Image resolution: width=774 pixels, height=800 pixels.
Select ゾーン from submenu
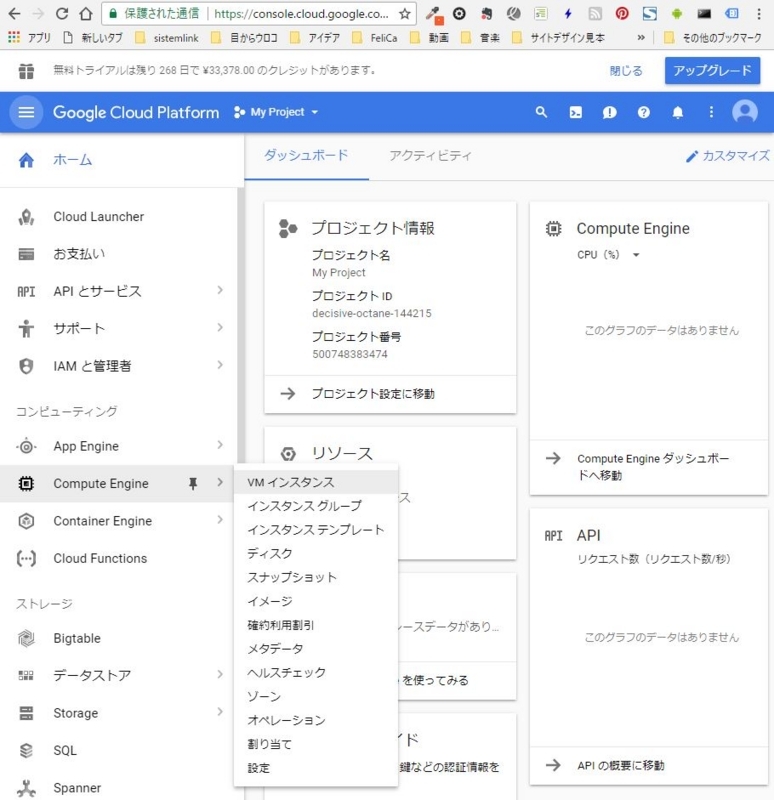[316, 696]
